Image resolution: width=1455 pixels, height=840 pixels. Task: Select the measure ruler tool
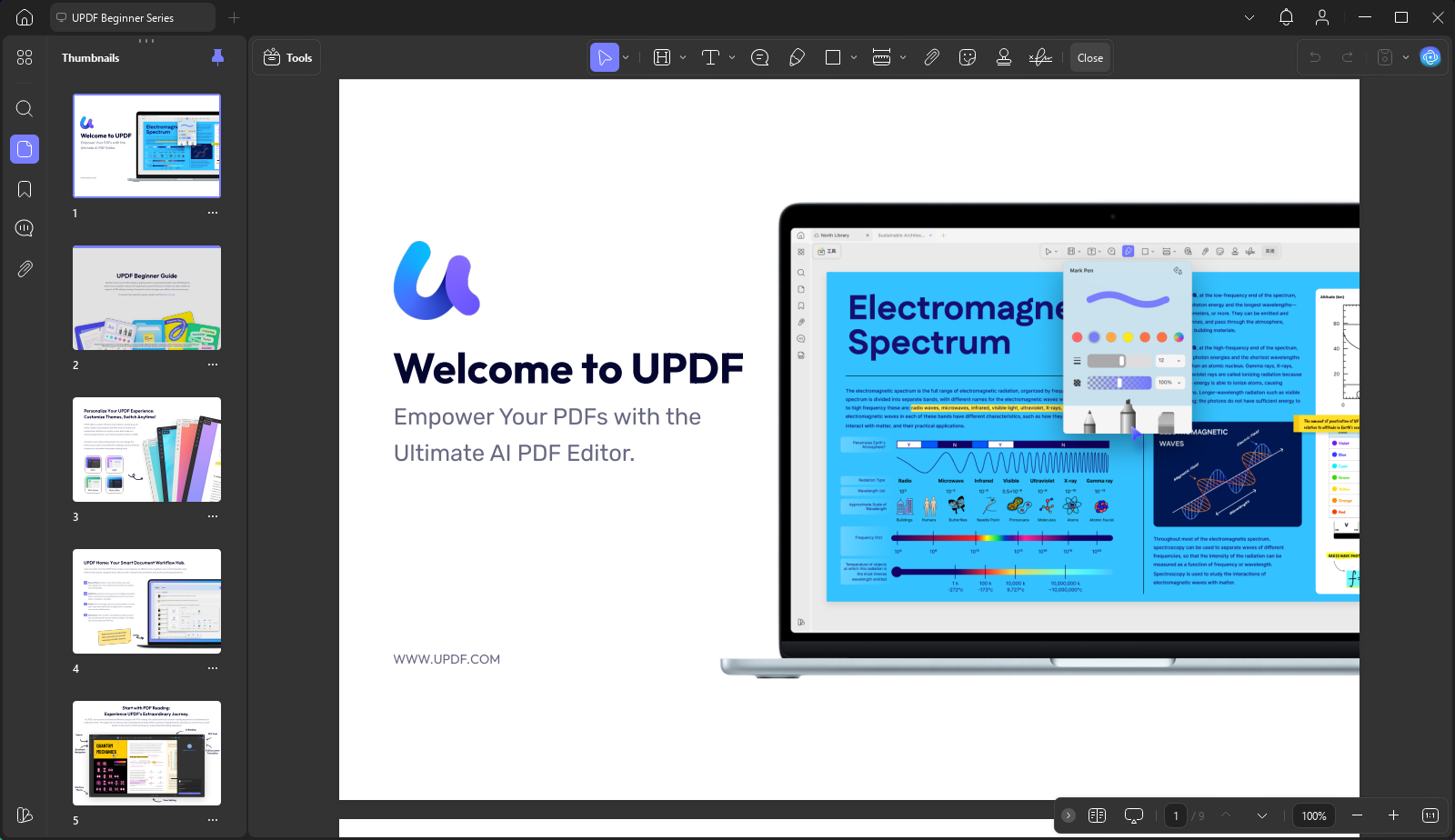coord(881,57)
